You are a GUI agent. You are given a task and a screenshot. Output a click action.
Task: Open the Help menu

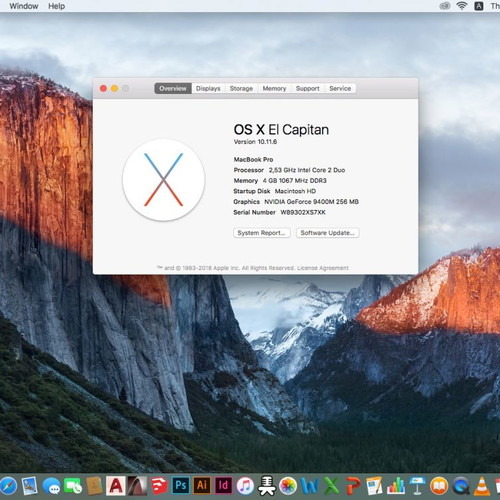(x=57, y=6)
